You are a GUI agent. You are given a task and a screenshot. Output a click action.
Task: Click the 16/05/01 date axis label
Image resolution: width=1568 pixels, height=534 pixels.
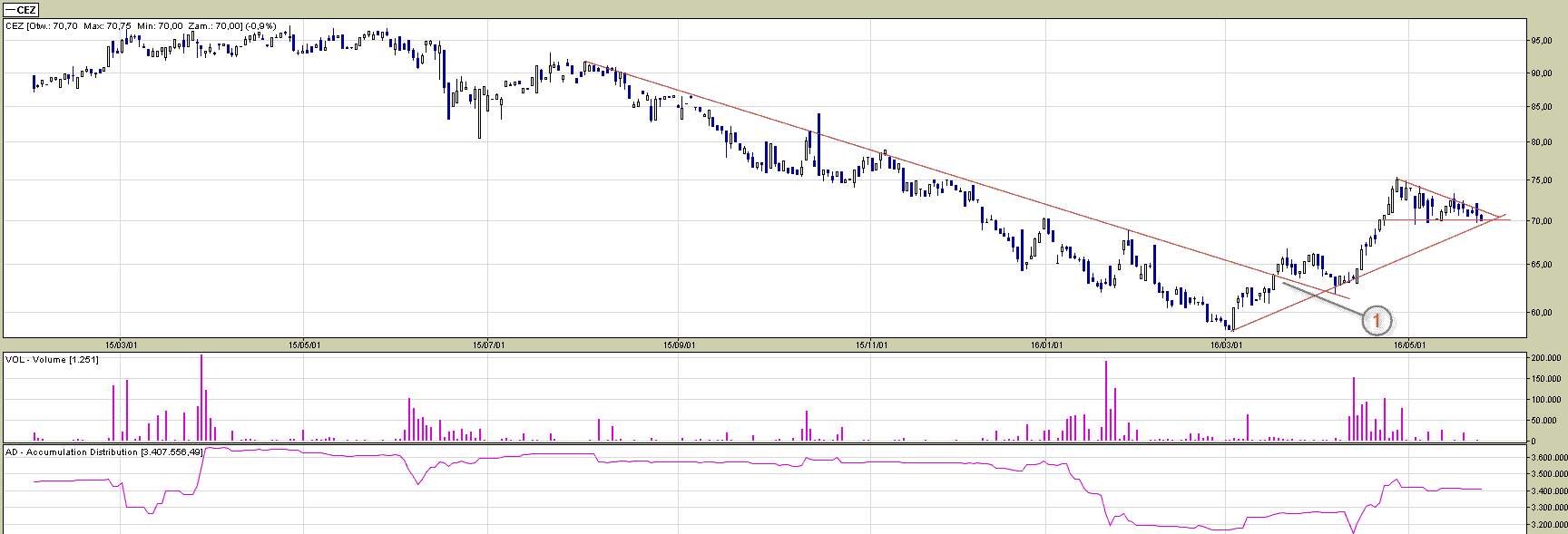coord(1409,345)
